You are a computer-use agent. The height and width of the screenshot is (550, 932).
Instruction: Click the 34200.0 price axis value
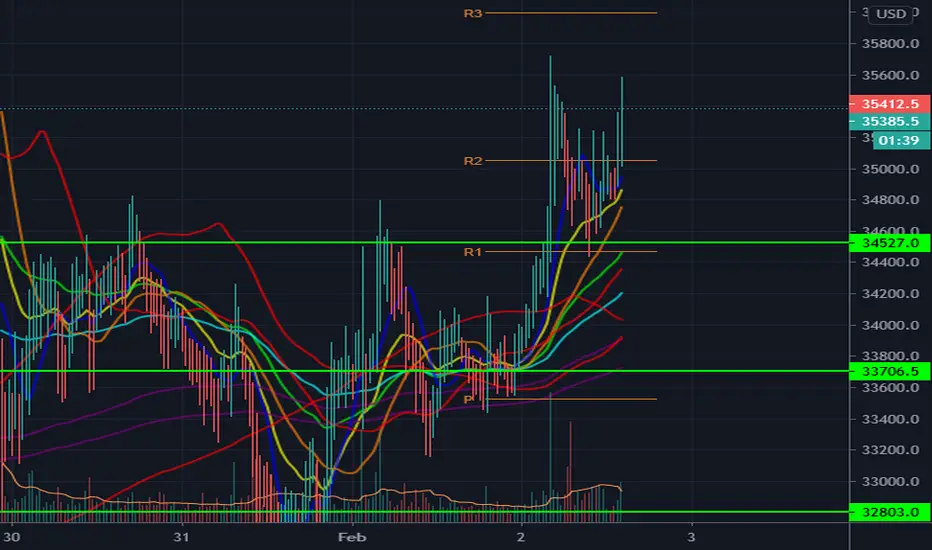[x=890, y=293]
